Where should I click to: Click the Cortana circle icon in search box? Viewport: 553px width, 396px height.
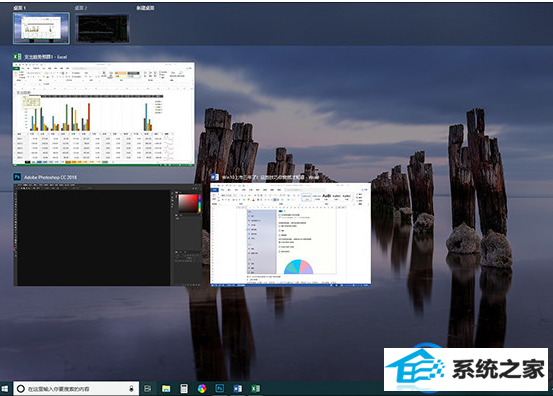click(21, 389)
